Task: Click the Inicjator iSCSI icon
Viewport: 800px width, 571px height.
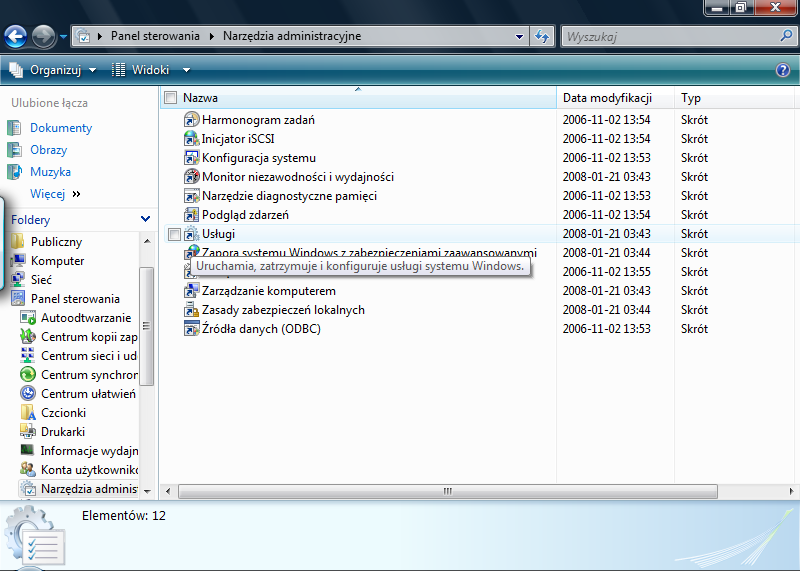Action: [193, 139]
